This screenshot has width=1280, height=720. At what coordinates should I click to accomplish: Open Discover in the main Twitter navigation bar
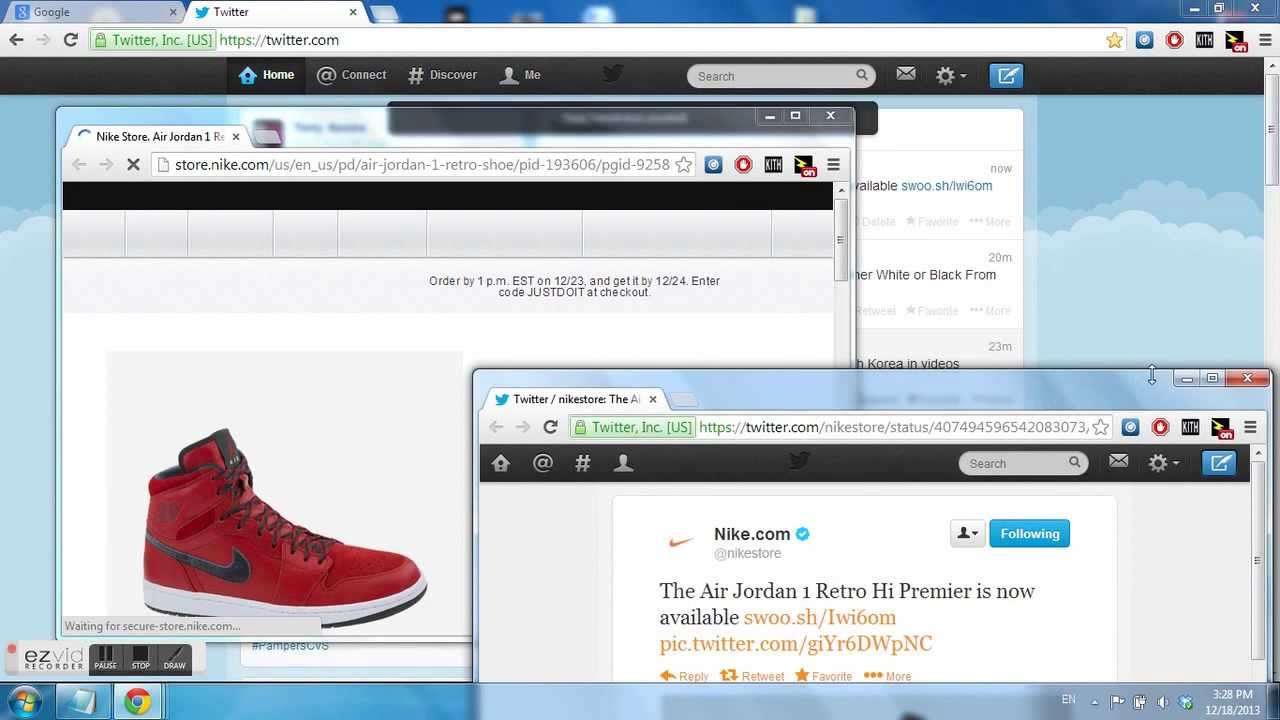click(442, 75)
